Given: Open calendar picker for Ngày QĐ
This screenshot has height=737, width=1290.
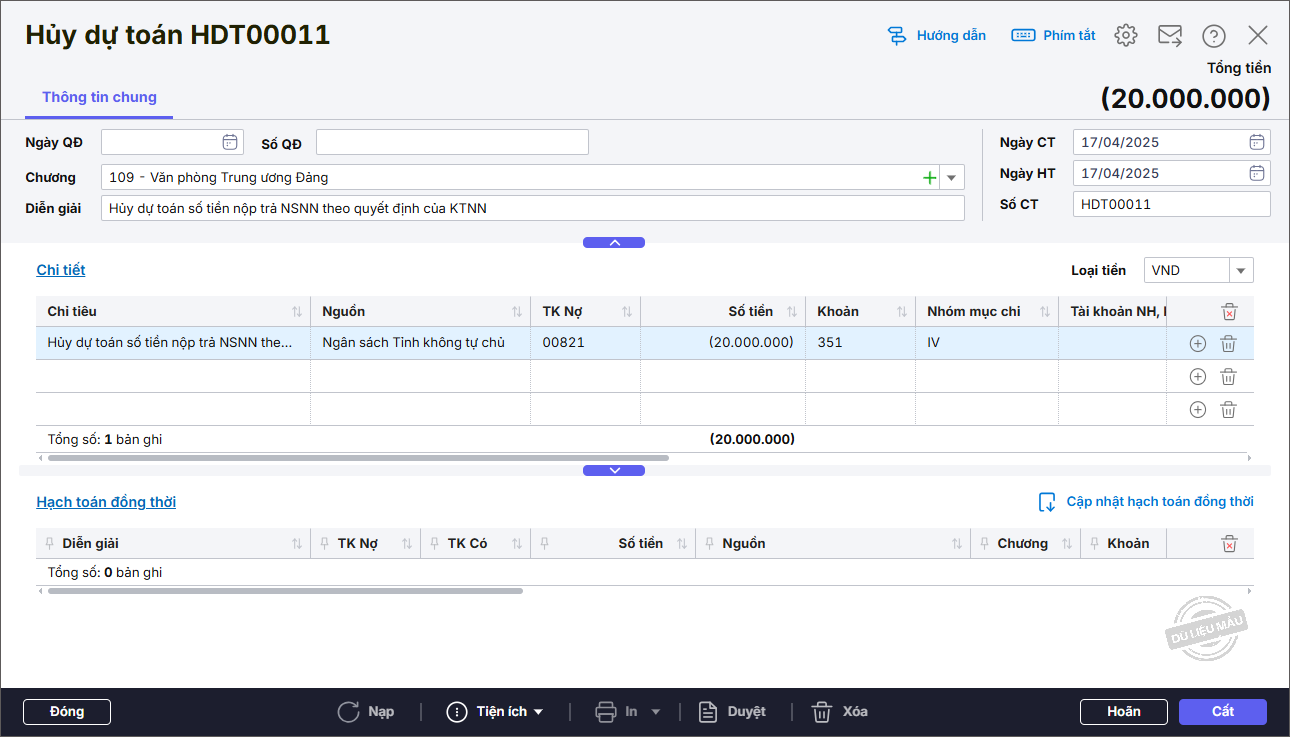Looking at the screenshot, I should point(230,142).
